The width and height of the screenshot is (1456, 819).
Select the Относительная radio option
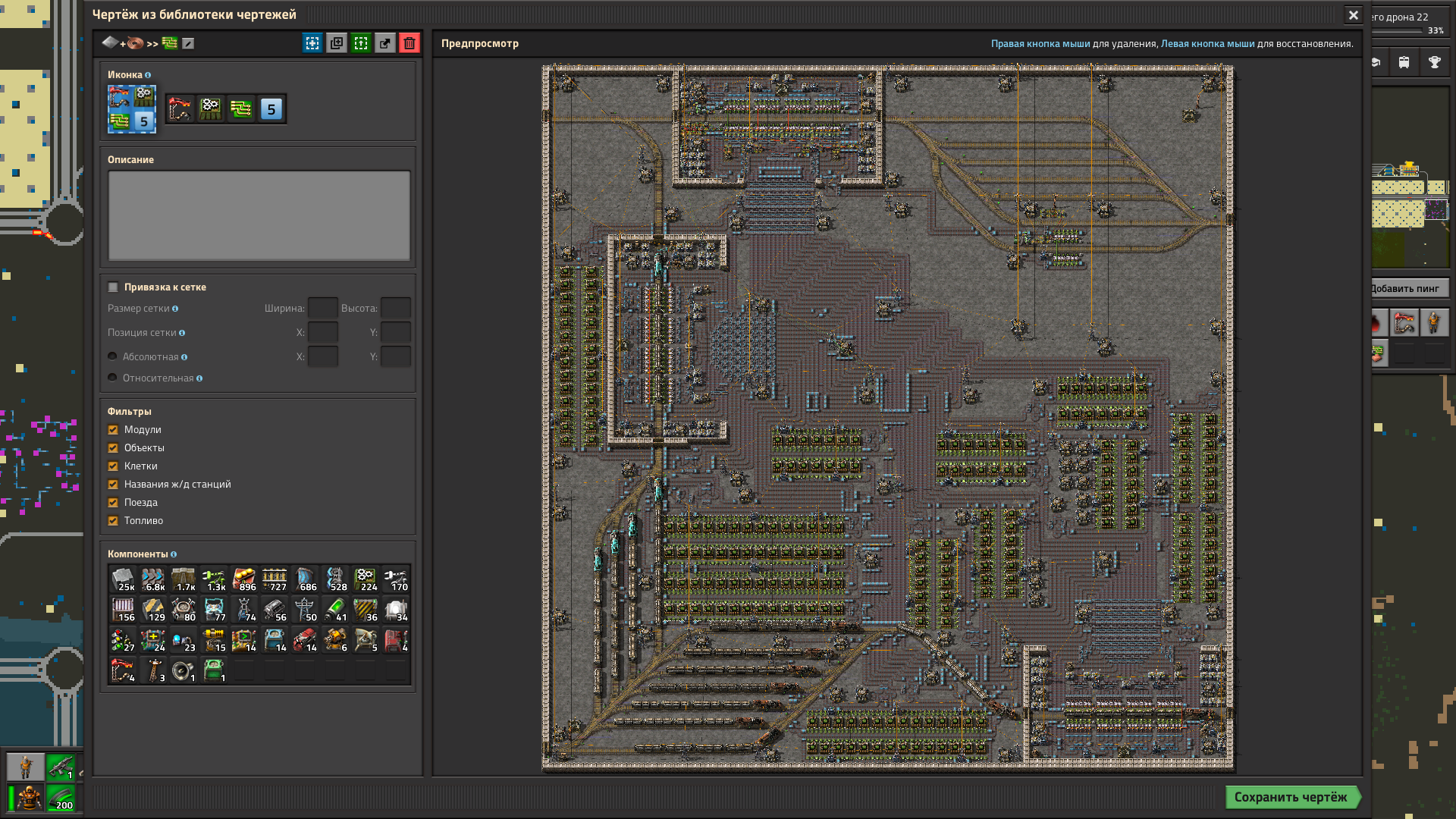pos(112,378)
